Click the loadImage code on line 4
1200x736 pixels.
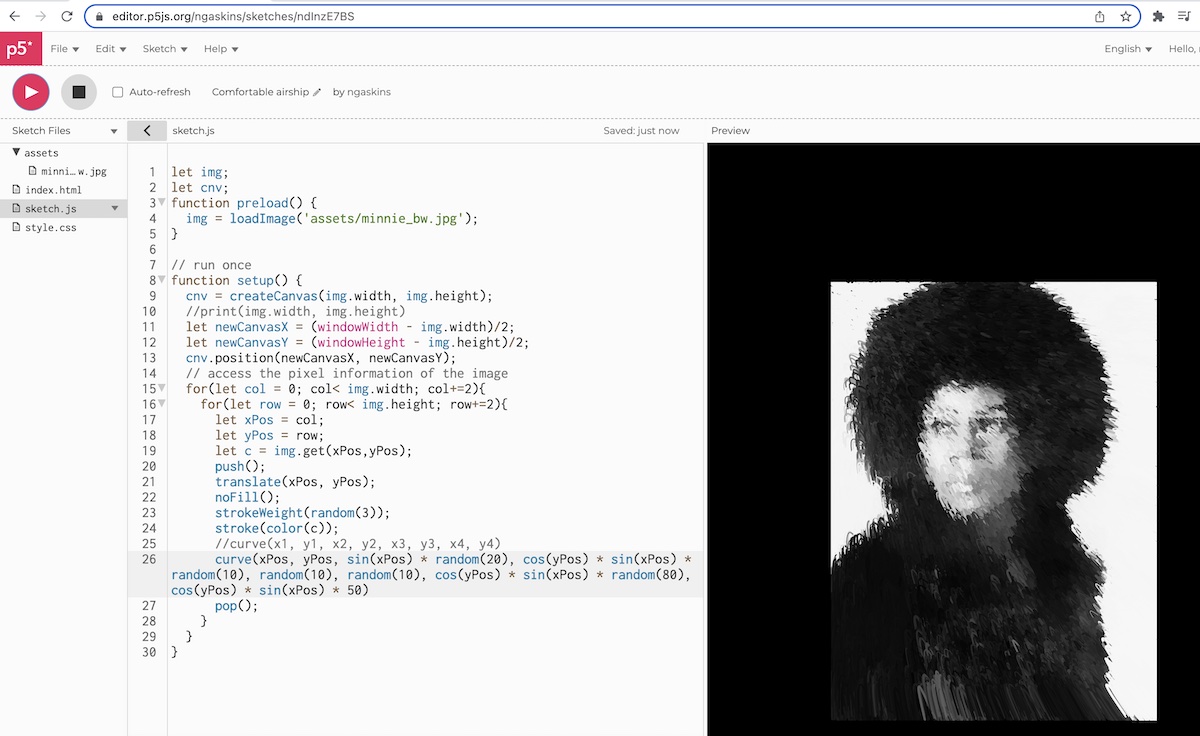tap(332, 218)
